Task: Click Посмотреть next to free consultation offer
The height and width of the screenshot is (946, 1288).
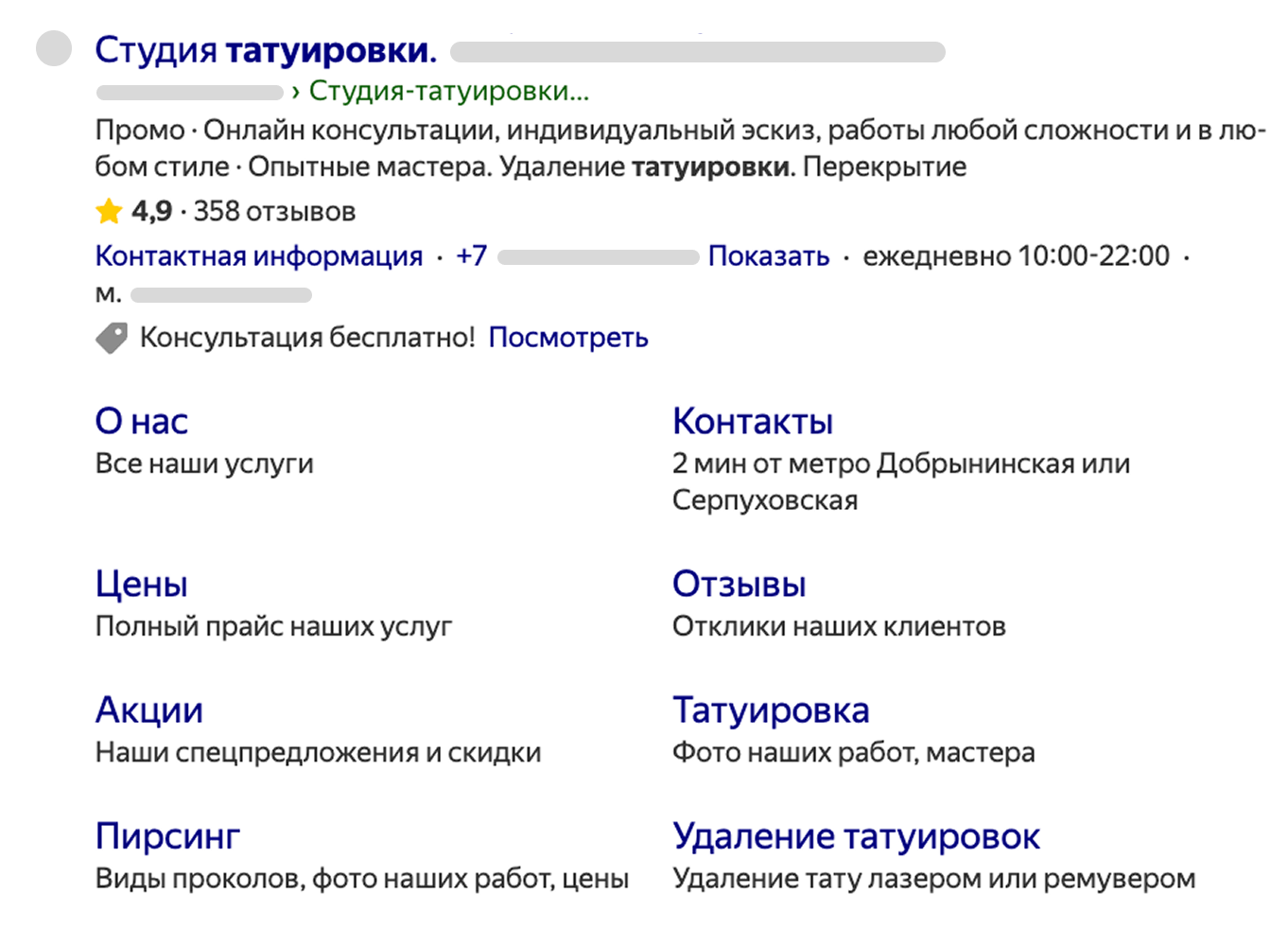Action: [x=567, y=338]
